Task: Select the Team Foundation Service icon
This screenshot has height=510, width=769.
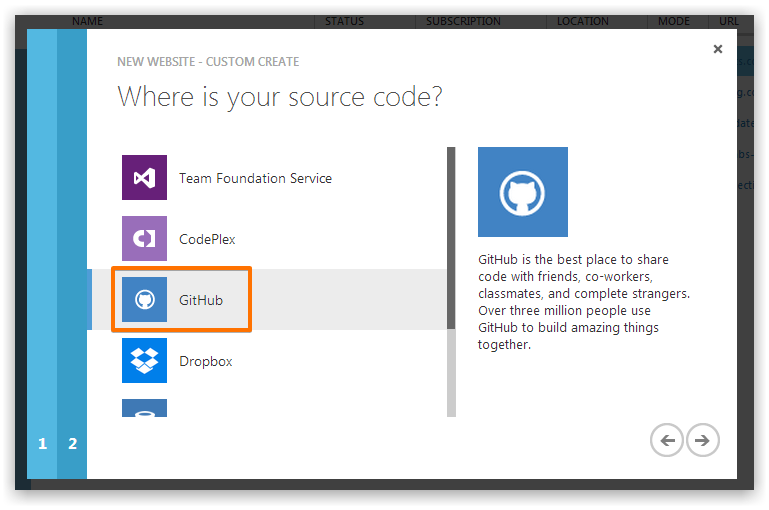Action: (x=144, y=178)
